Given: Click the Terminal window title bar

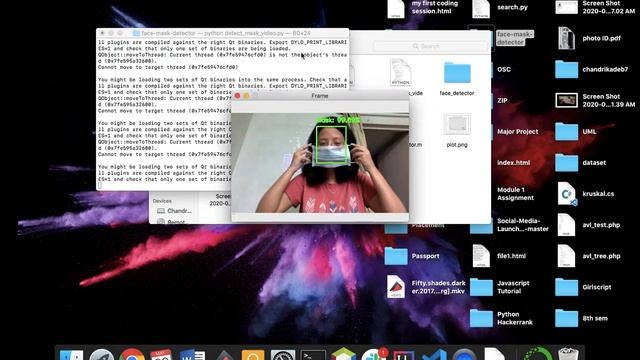Looking at the screenshot, I should pos(222,33).
